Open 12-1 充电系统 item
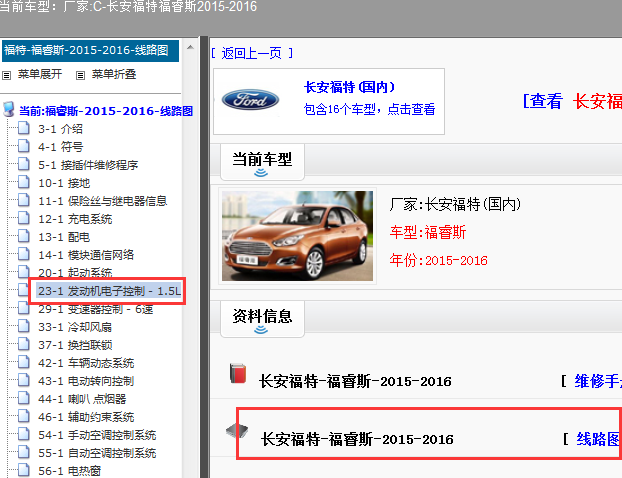Viewport: 622px width, 478px height. click(75, 219)
